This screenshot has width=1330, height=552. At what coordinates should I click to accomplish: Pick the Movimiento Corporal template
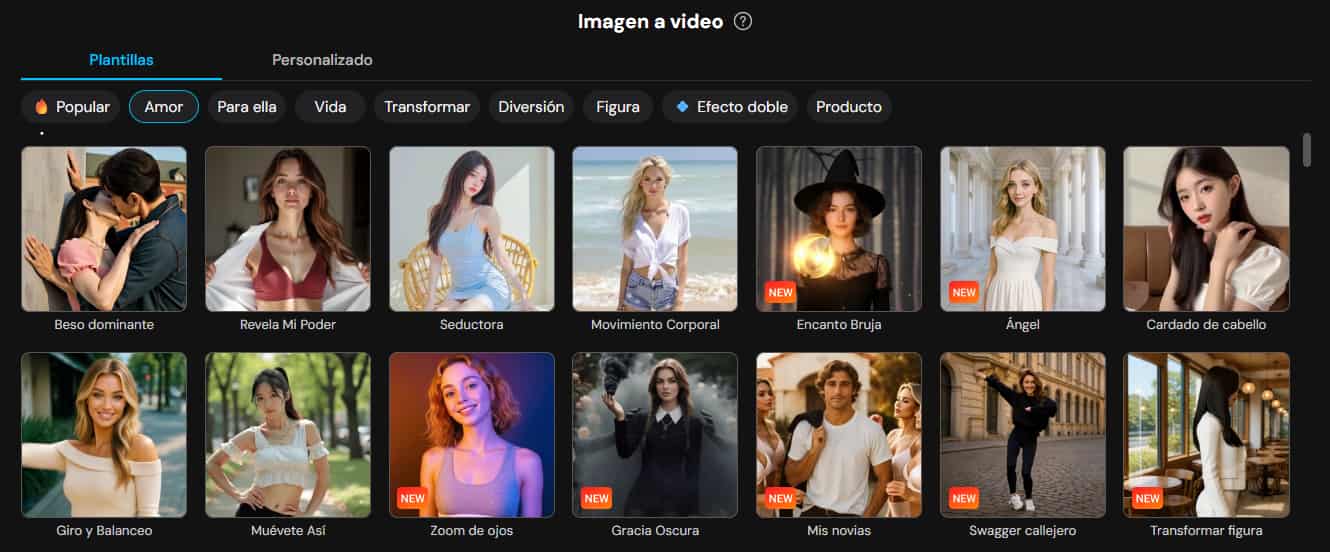tap(655, 229)
